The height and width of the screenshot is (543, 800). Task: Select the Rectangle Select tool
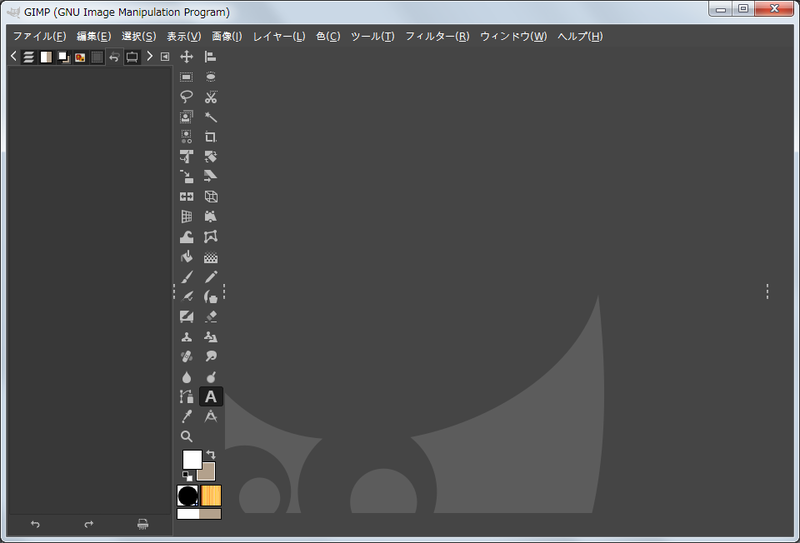[x=186, y=77]
